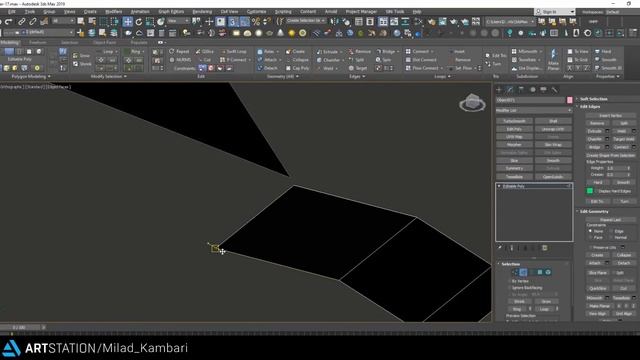Expand the Polygon Modeling ribbon panel
The height and width of the screenshot is (360, 640).
coord(31,76)
